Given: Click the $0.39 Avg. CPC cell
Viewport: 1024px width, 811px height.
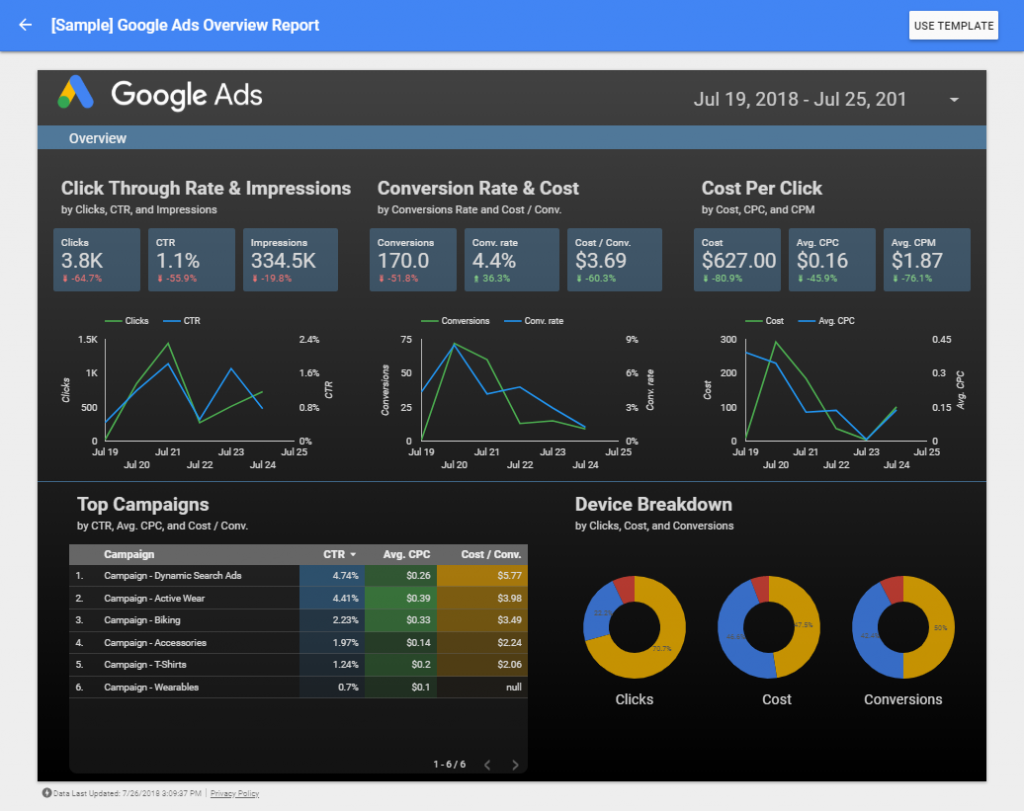Looking at the screenshot, I should 401,598.
